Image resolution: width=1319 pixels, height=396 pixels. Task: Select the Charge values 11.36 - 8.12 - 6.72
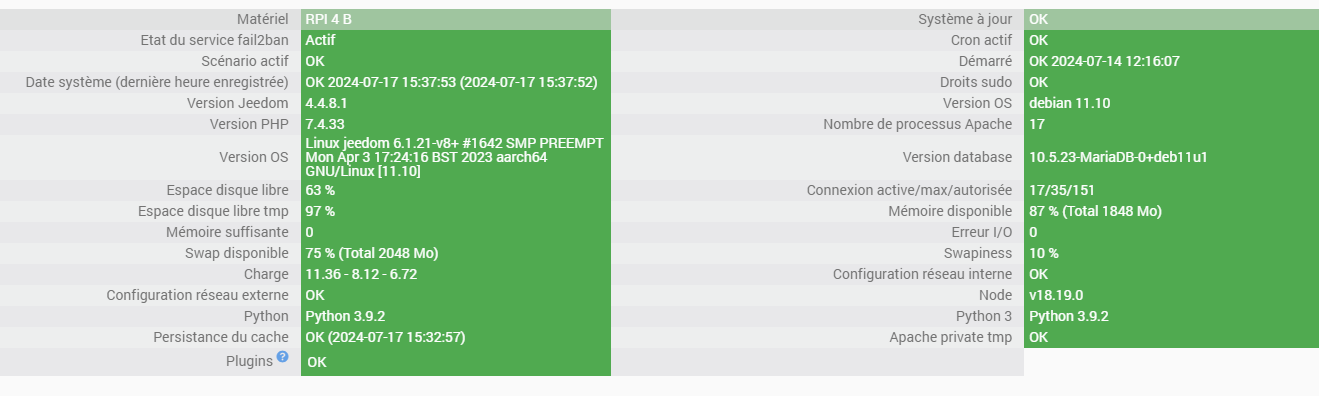361,274
